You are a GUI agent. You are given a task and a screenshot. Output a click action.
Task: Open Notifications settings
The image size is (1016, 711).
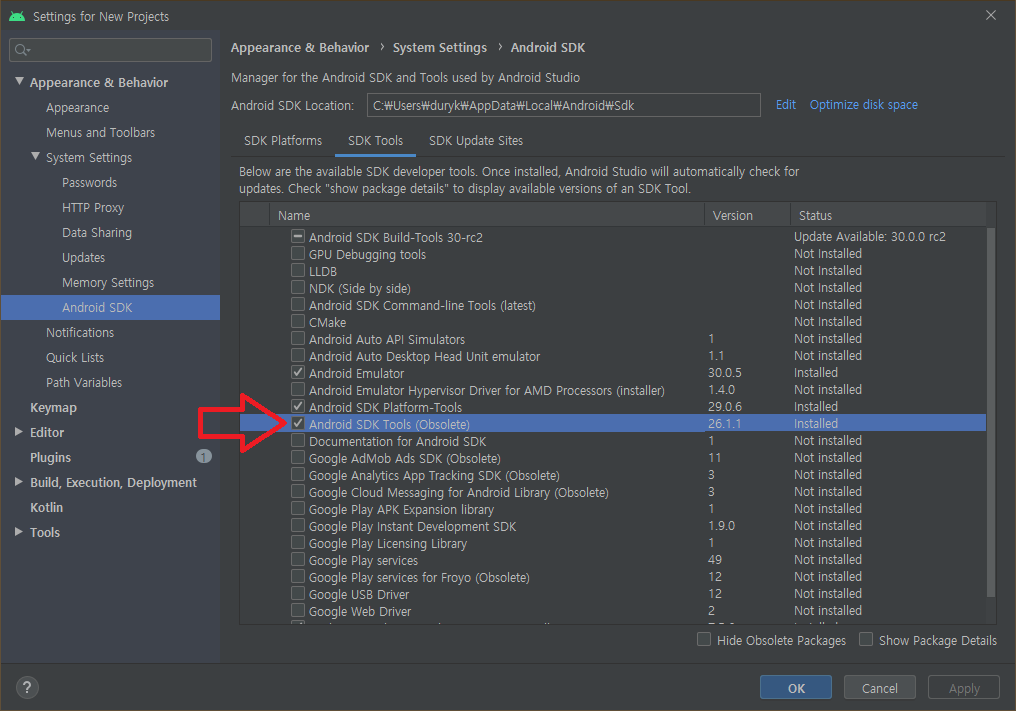pyautogui.click(x=80, y=332)
